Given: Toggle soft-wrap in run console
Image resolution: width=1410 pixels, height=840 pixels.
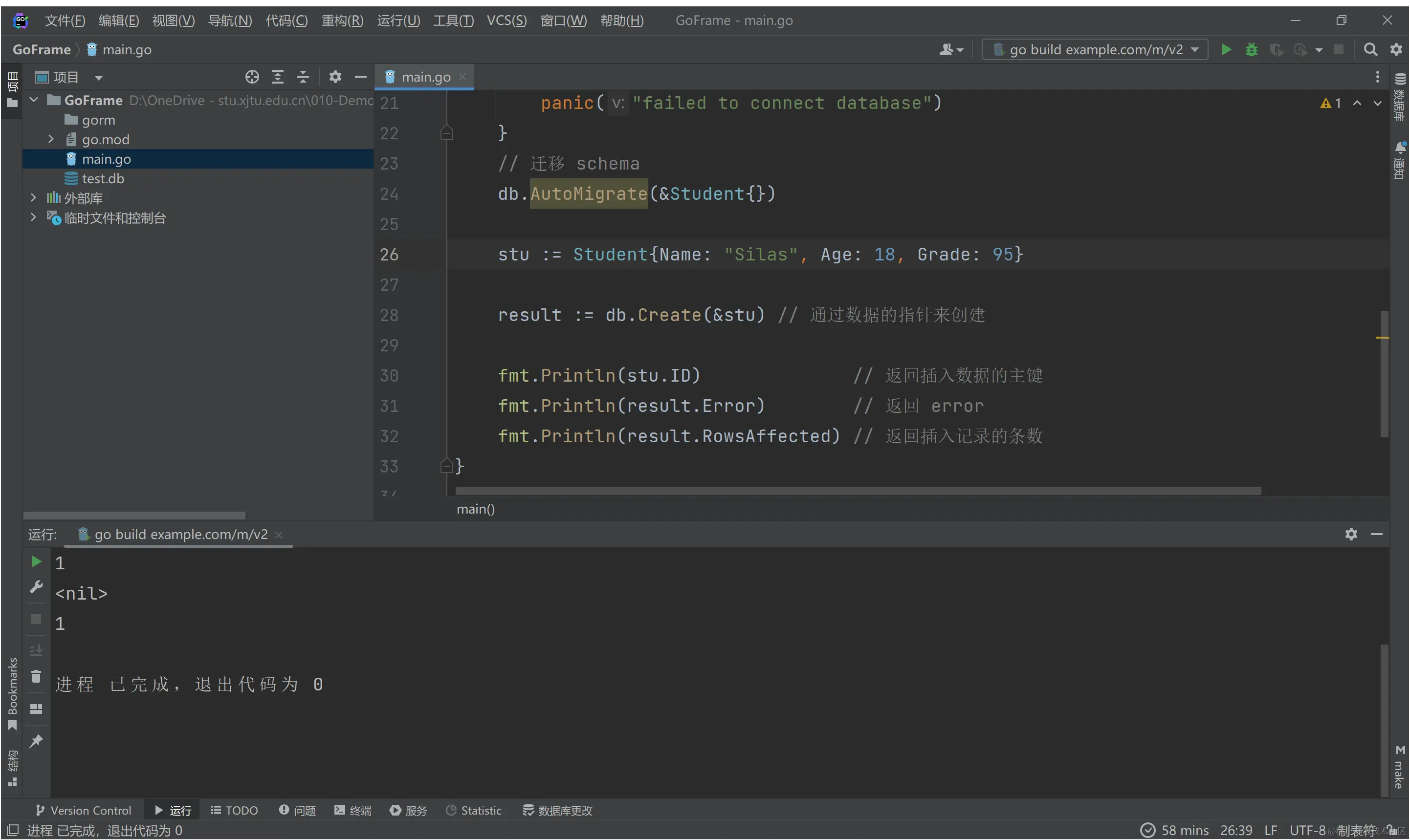Looking at the screenshot, I should [36, 650].
